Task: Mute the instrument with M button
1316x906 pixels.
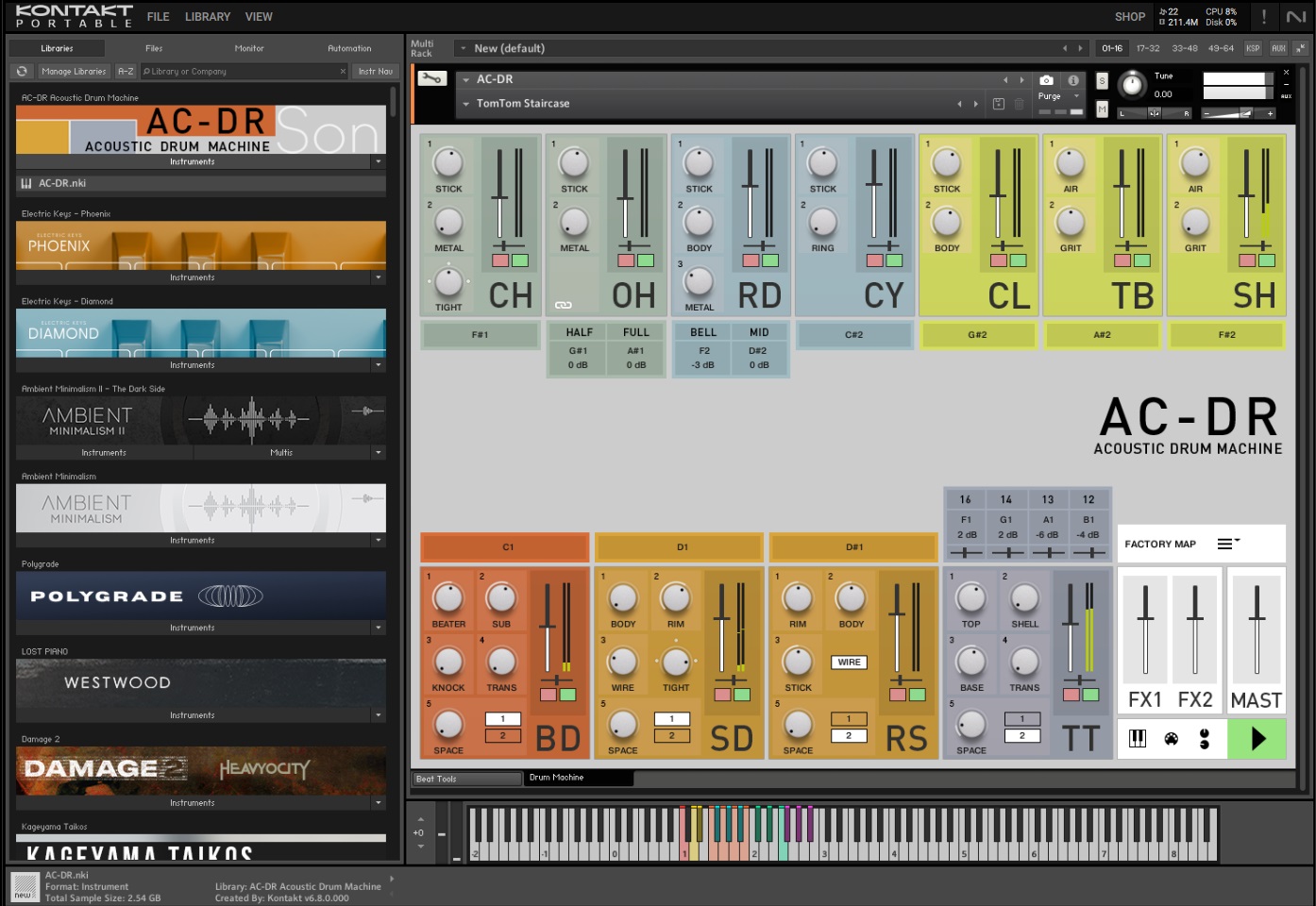Action: 1102,109
